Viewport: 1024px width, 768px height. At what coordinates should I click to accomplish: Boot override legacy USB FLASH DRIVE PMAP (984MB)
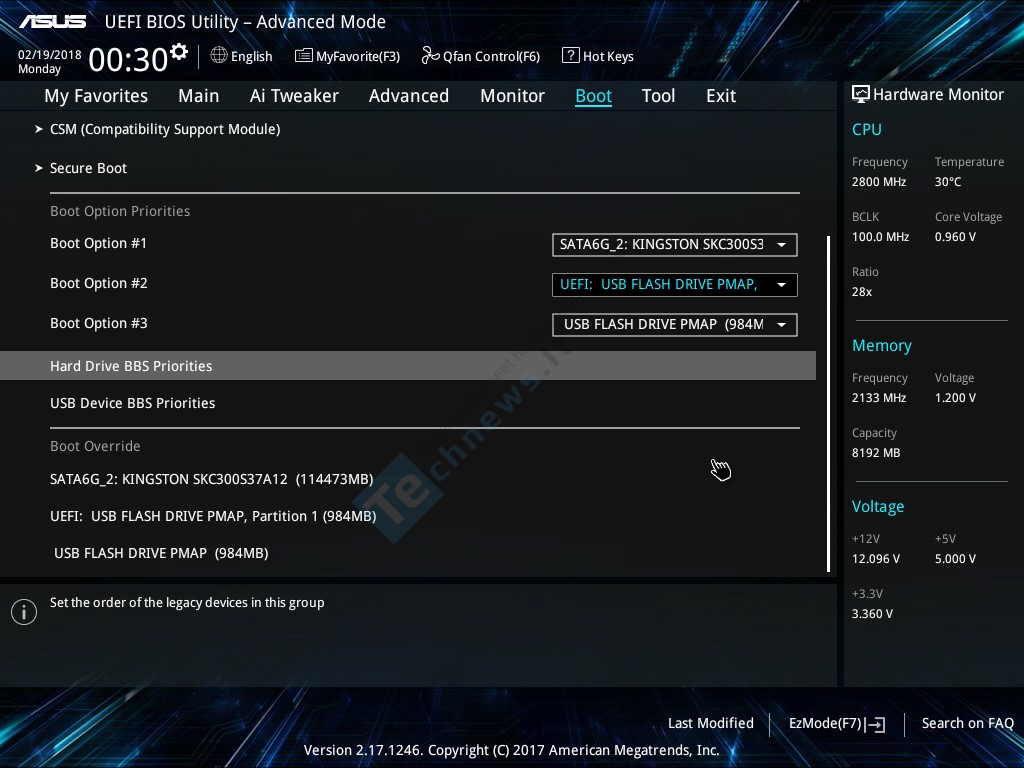(161, 553)
